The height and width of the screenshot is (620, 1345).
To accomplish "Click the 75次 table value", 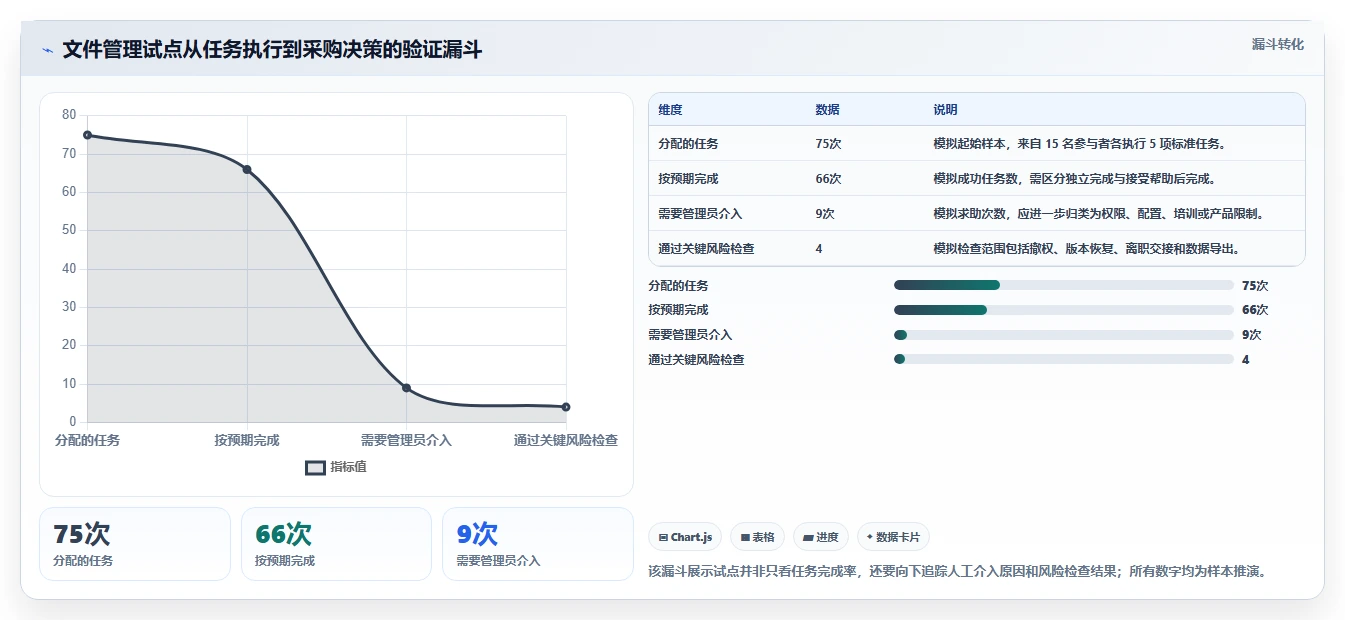I will coord(828,144).
